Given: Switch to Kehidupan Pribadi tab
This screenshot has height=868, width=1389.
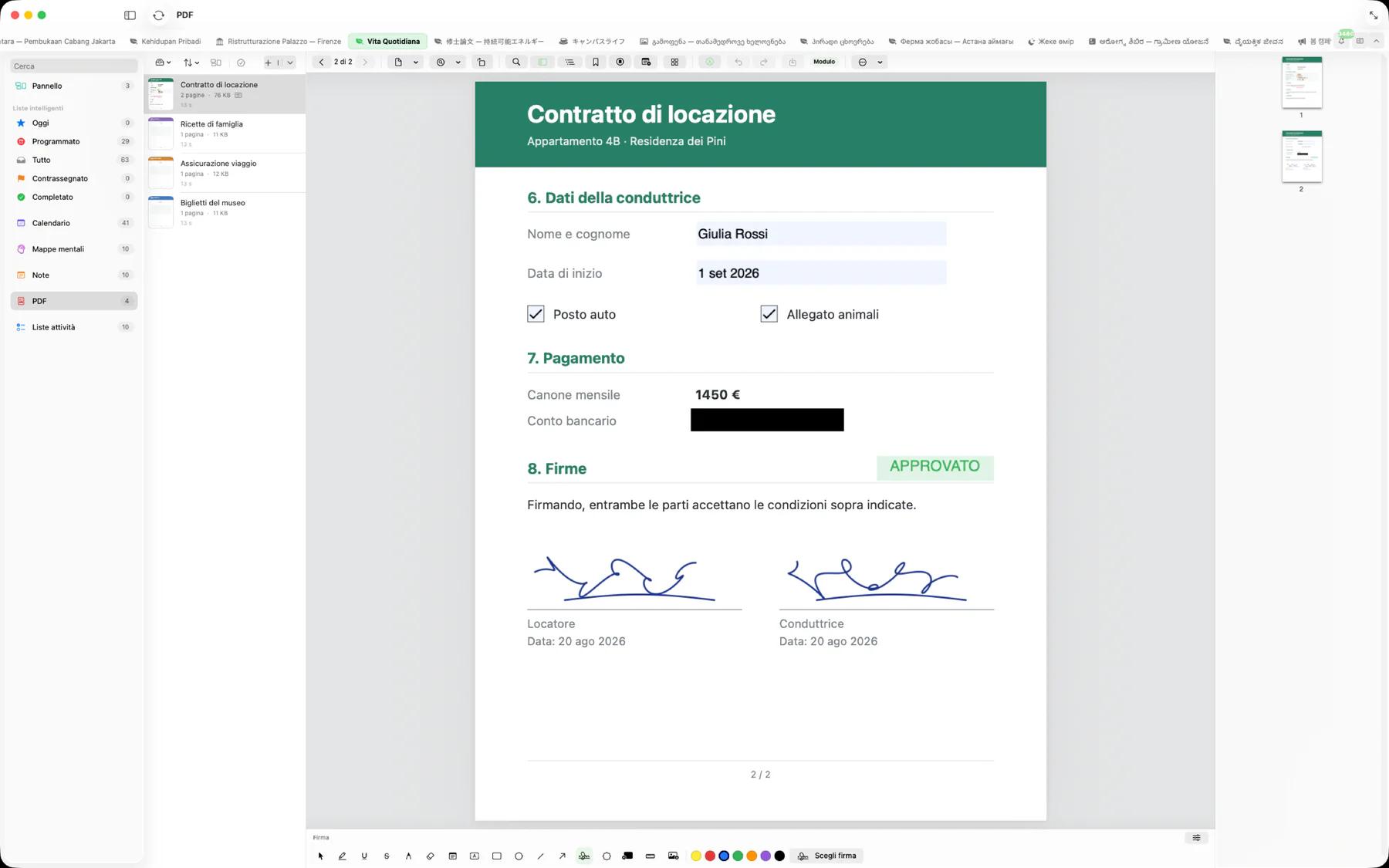Looking at the screenshot, I should point(165,42).
